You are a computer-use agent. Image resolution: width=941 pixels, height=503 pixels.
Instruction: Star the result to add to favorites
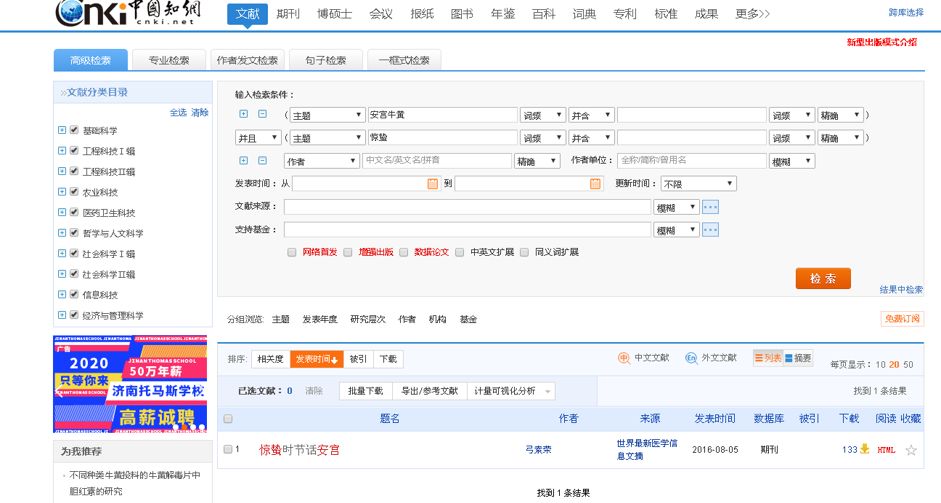pos(911,450)
